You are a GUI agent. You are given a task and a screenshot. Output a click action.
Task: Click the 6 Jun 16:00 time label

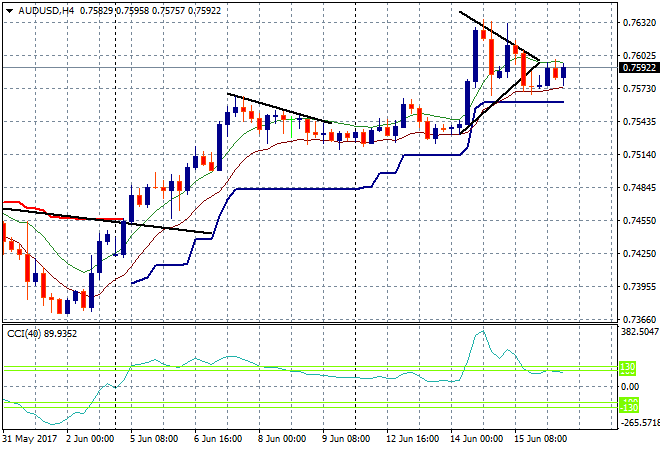pos(218,439)
